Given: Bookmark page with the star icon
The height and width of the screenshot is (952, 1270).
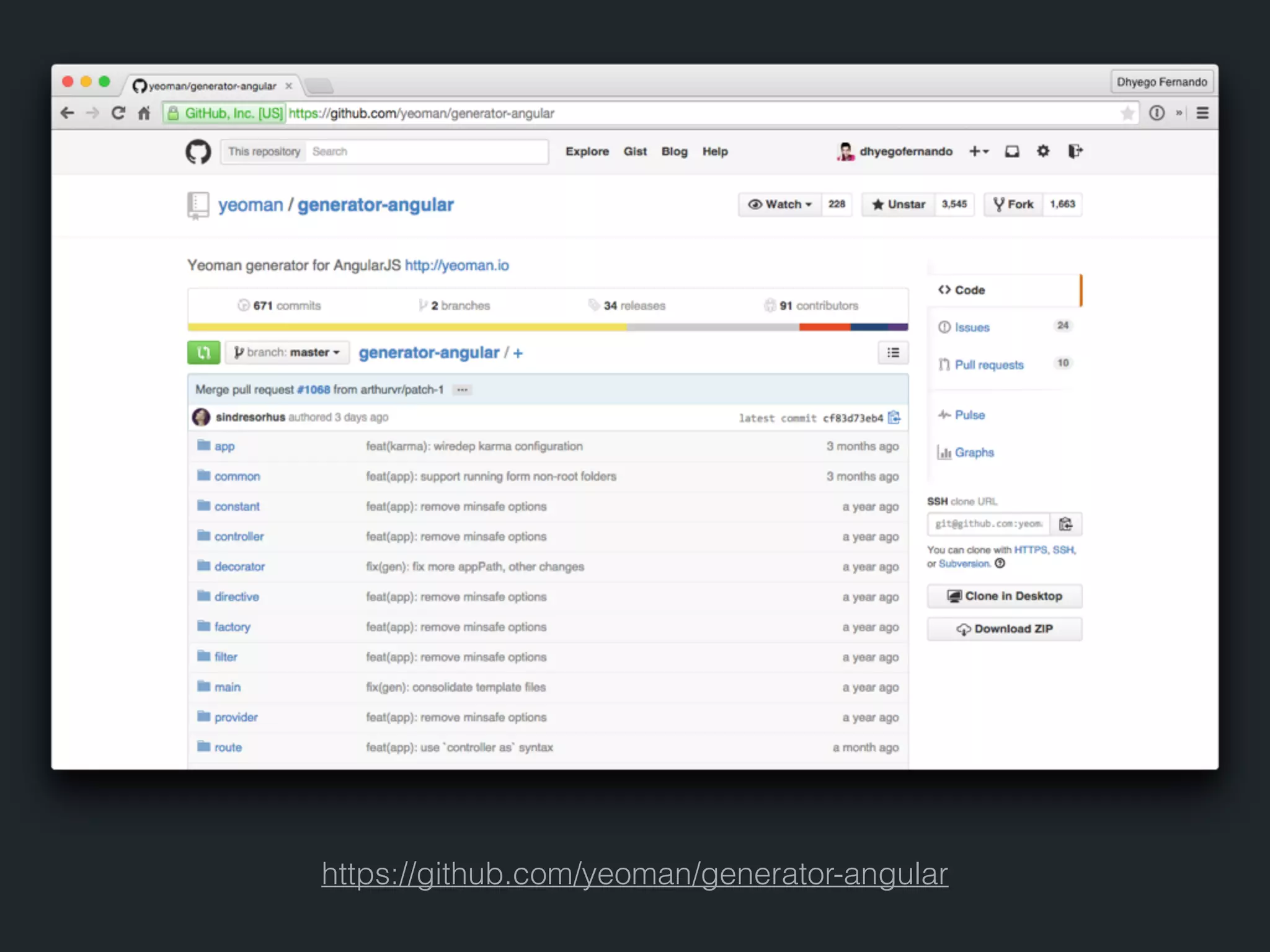Looking at the screenshot, I should [x=1127, y=113].
